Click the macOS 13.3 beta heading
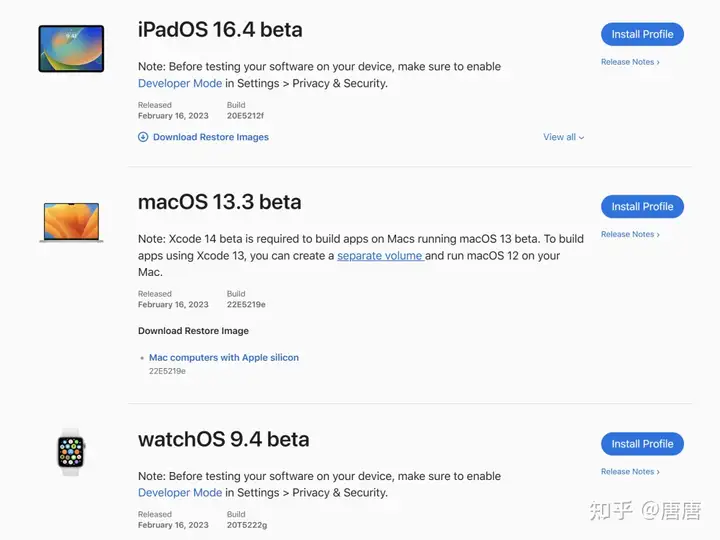This screenshot has height=540, width=720. point(219,202)
